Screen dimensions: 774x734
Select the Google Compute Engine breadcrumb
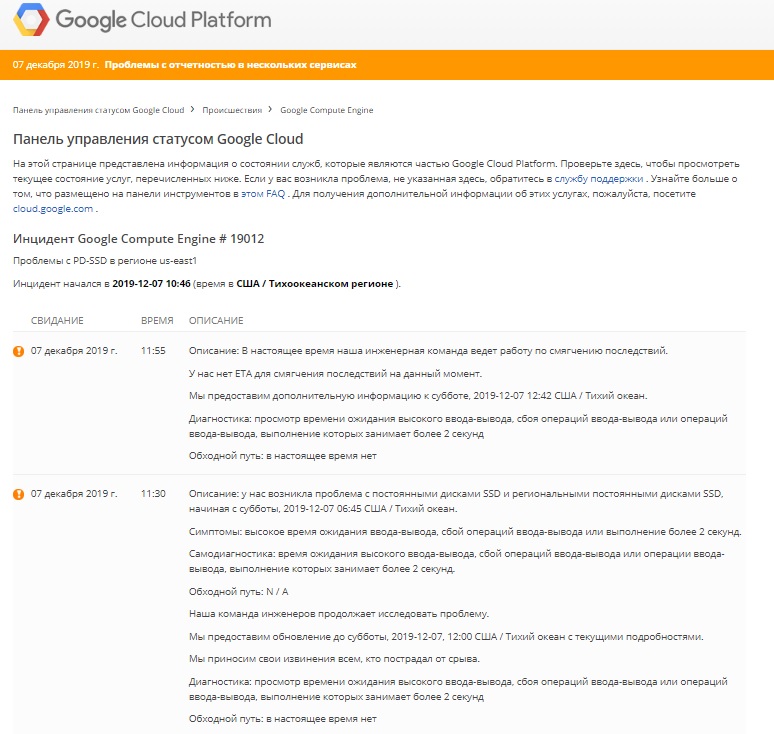(326, 110)
